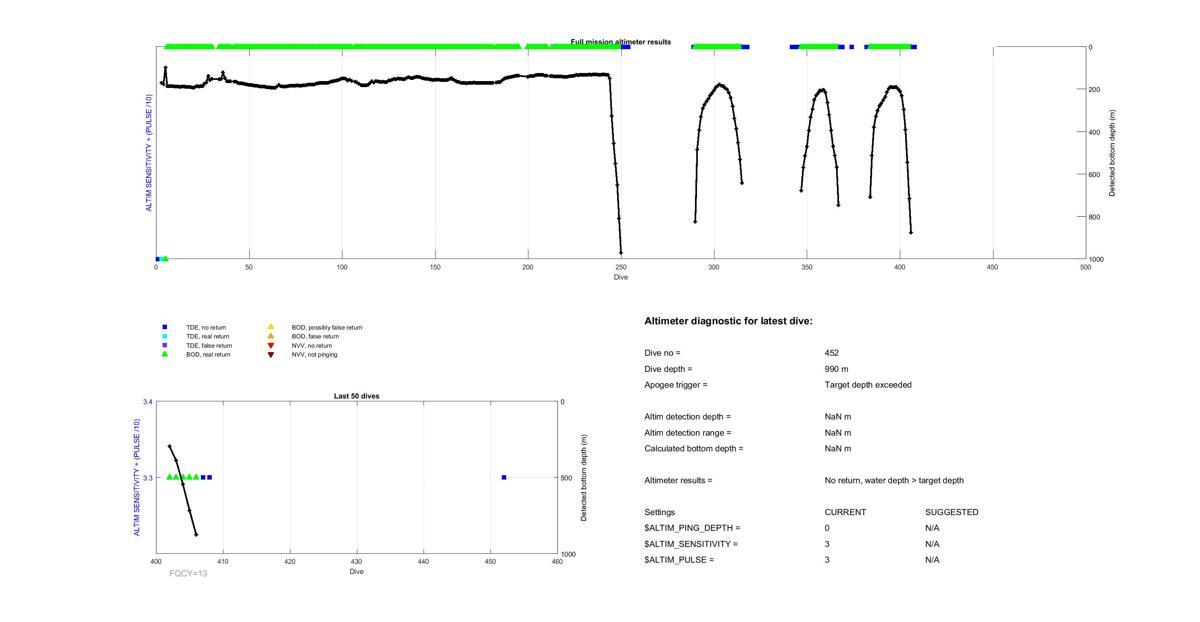
Task: Click the 'Last 50 dives' plot title
Action: click(x=357, y=396)
